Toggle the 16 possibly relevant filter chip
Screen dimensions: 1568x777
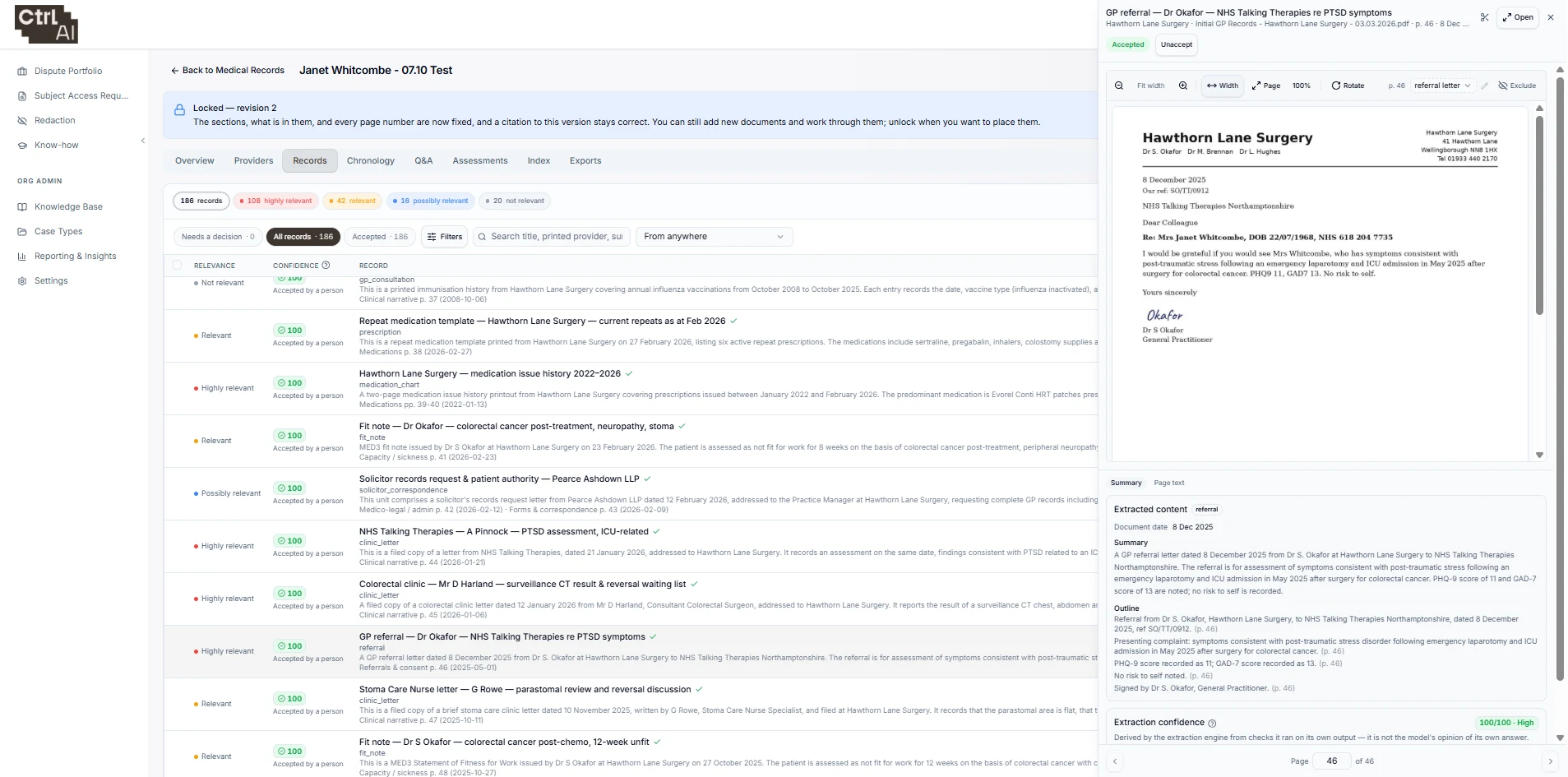tap(430, 201)
